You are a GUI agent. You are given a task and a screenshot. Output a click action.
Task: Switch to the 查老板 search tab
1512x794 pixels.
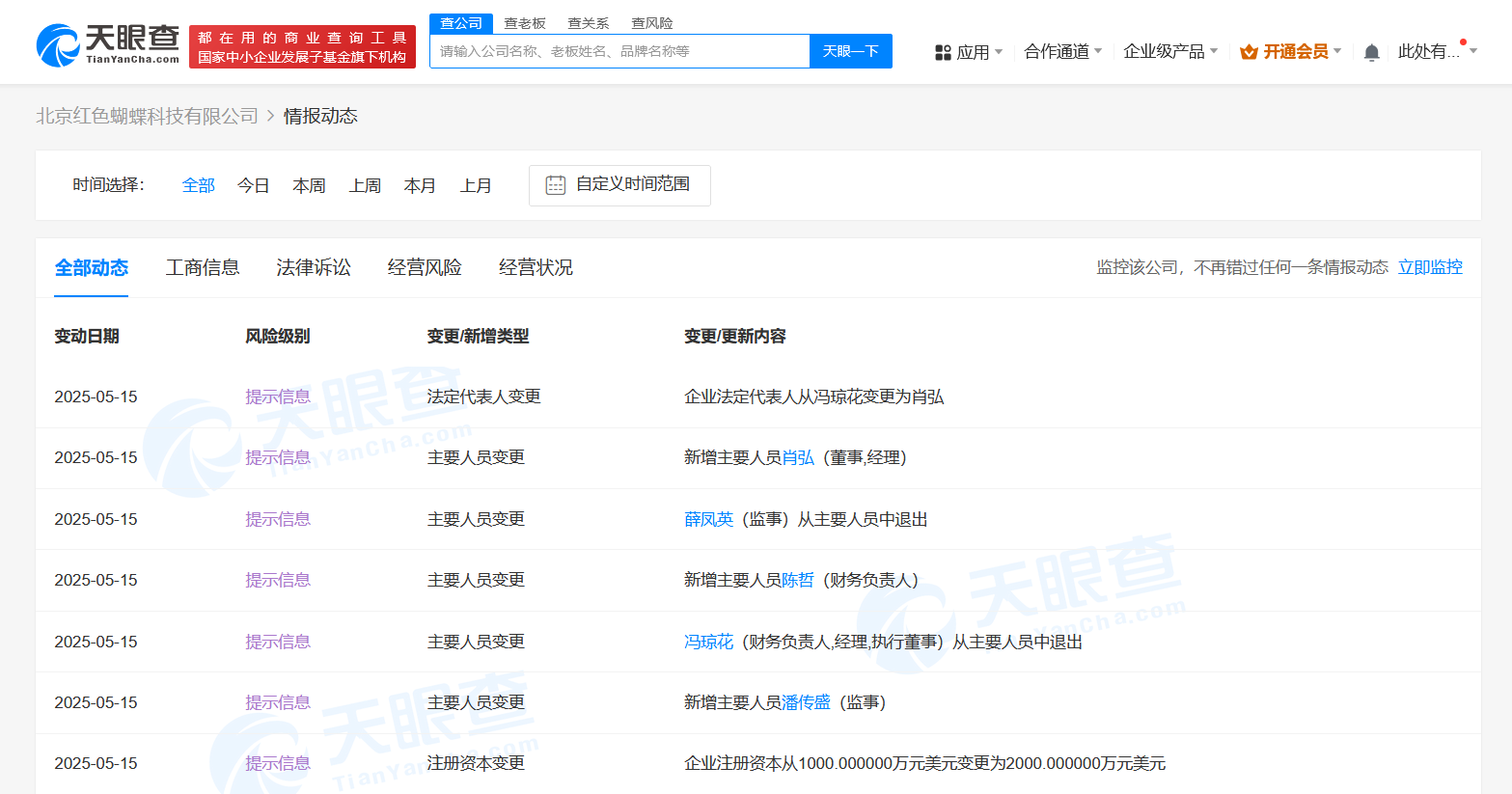click(x=525, y=22)
